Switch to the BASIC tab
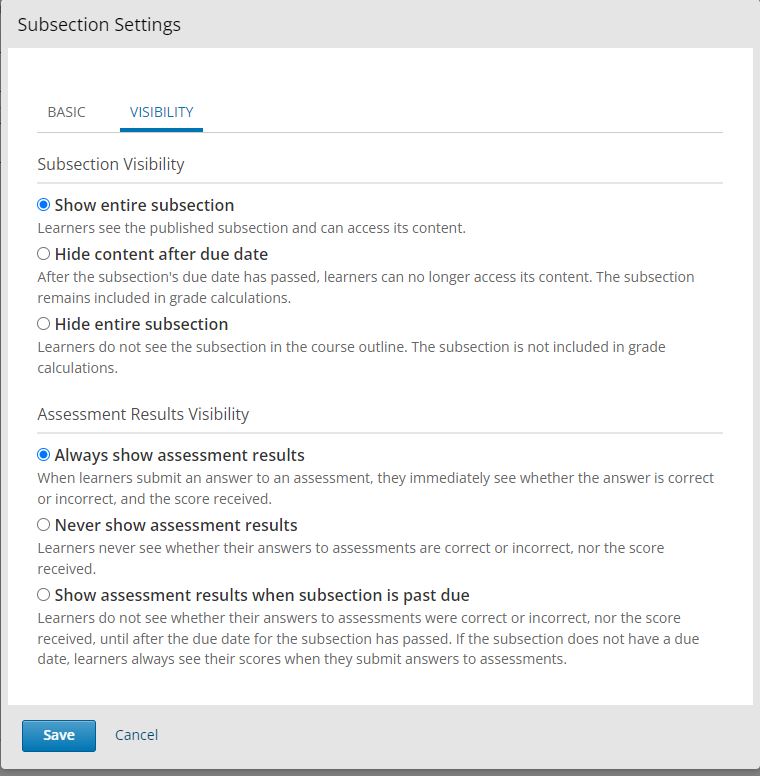This screenshot has width=760, height=776. (x=66, y=112)
